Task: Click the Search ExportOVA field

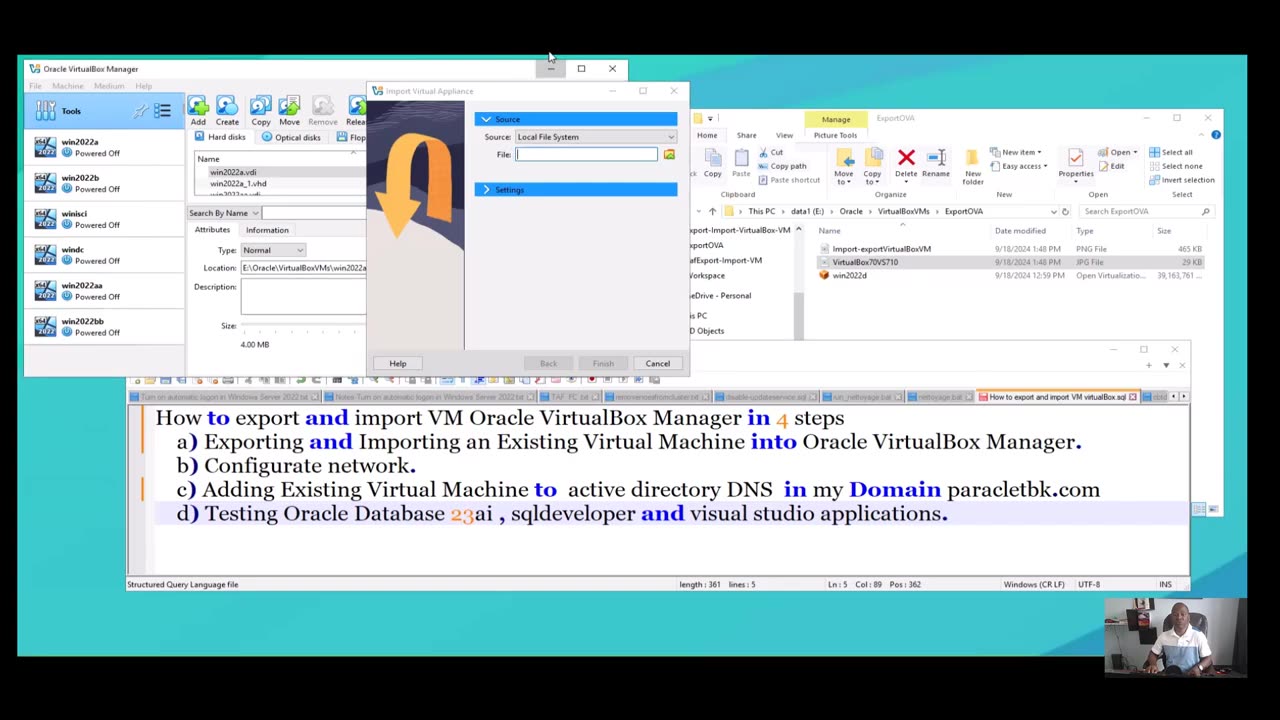Action: coord(1146,211)
